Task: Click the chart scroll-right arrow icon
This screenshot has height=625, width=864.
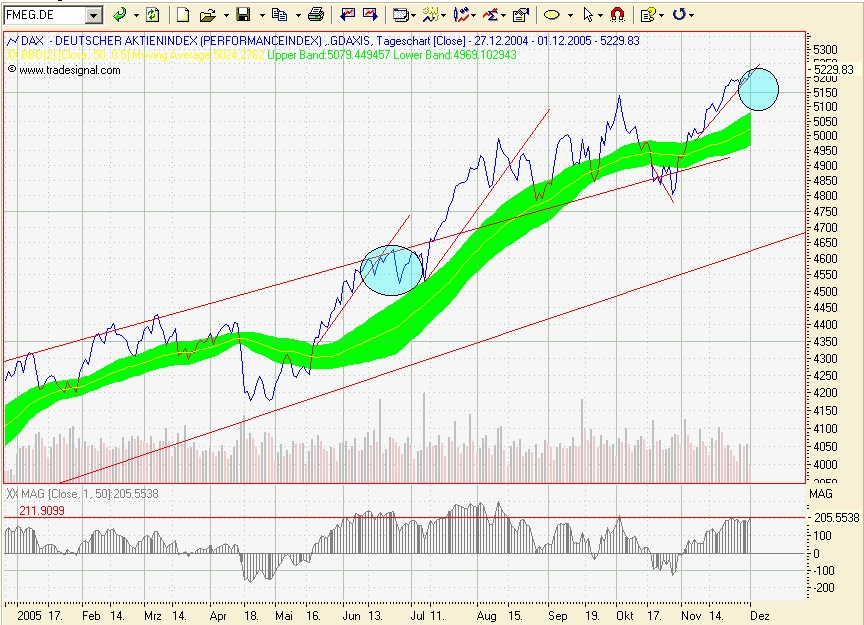Action: click(x=370, y=15)
